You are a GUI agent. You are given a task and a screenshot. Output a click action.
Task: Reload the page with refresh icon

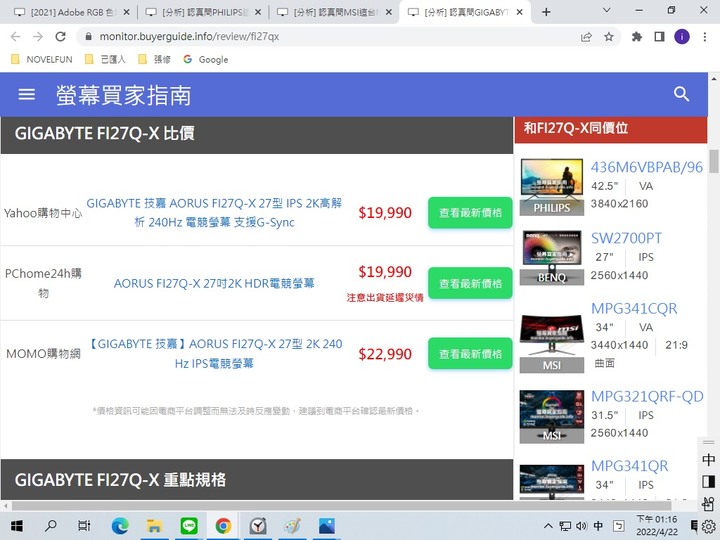pos(61,37)
